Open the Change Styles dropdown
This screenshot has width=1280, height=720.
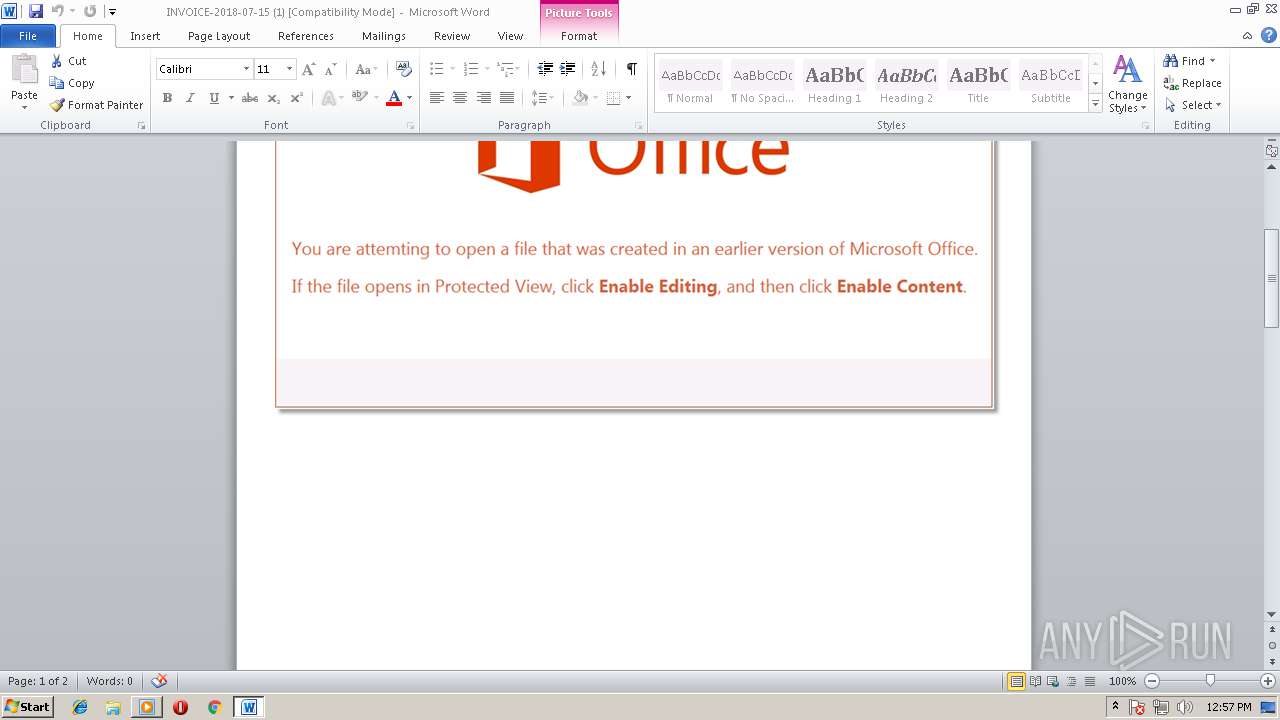click(1127, 85)
